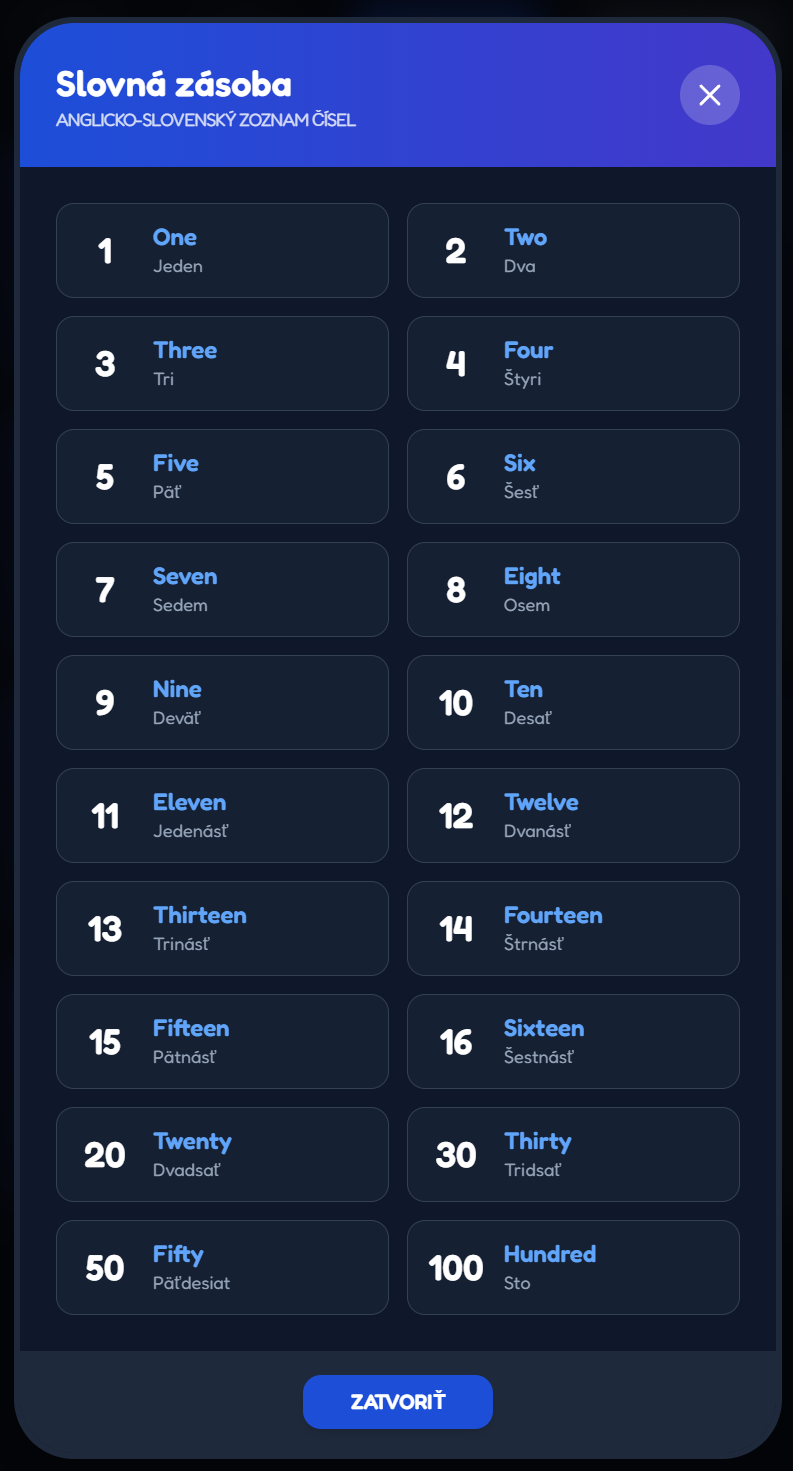793x1471 pixels.
Task: Select the Ten / Desať card
Action: pyautogui.click(x=573, y=703)
